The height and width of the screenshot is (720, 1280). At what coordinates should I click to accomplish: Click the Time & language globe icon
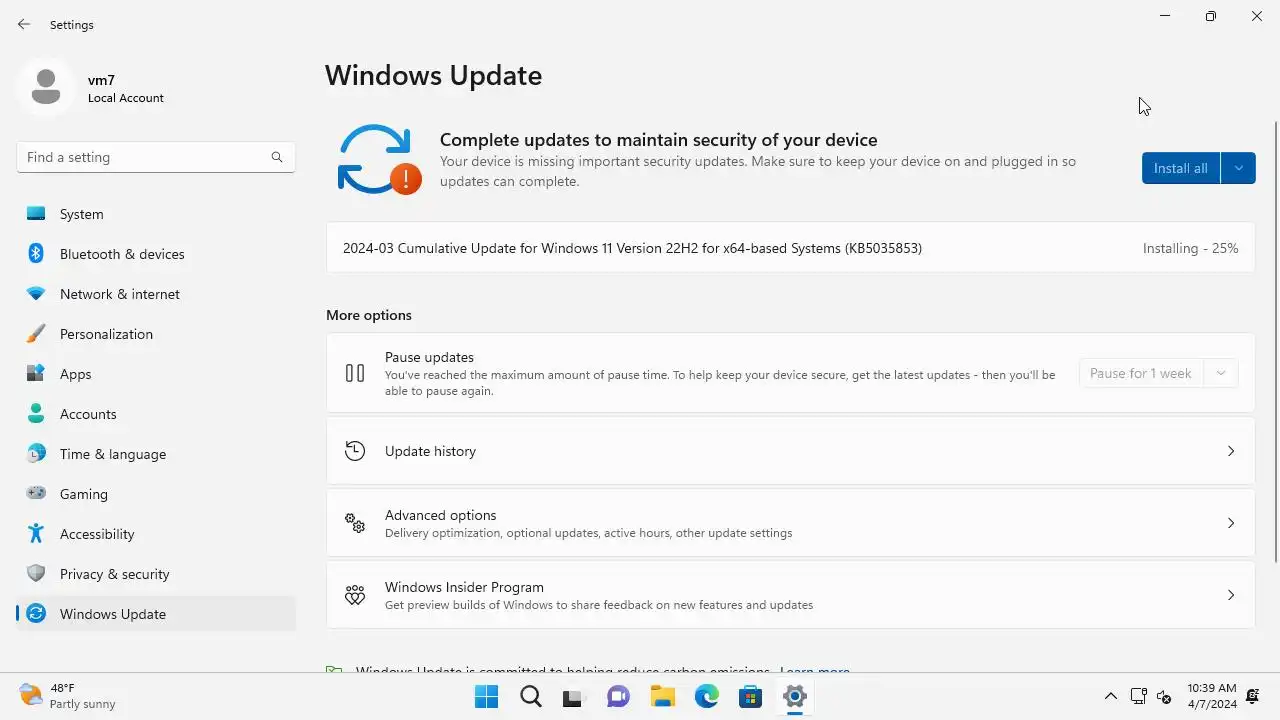[36, 454]
